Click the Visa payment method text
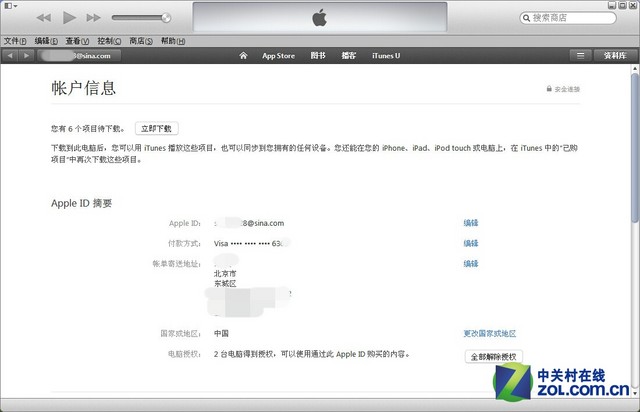 coord(251,243)
